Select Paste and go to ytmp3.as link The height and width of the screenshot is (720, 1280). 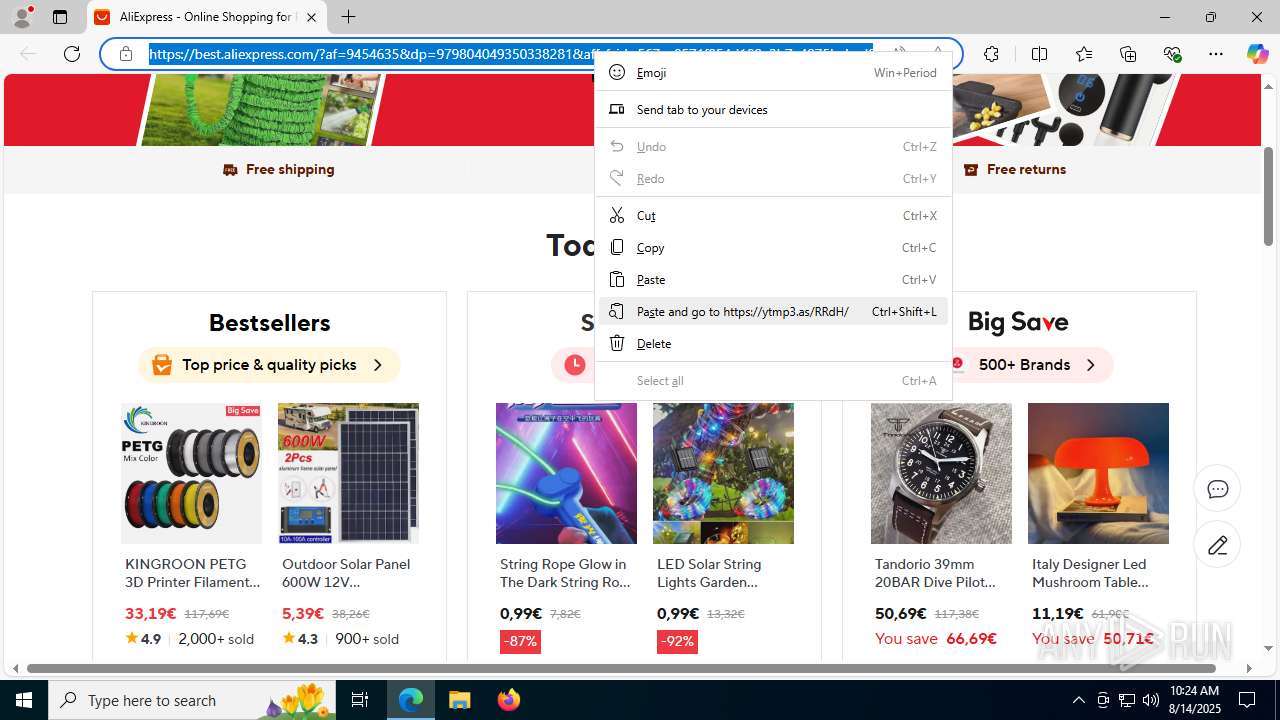(773, 311)
